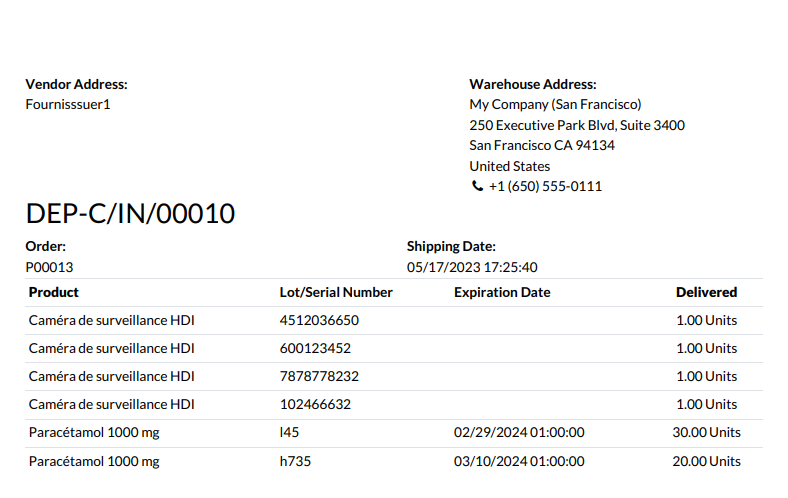The image size is (788, 498).
Task: Click the 20.00 Units delivered quantity
Action: [x=706, y=461]
